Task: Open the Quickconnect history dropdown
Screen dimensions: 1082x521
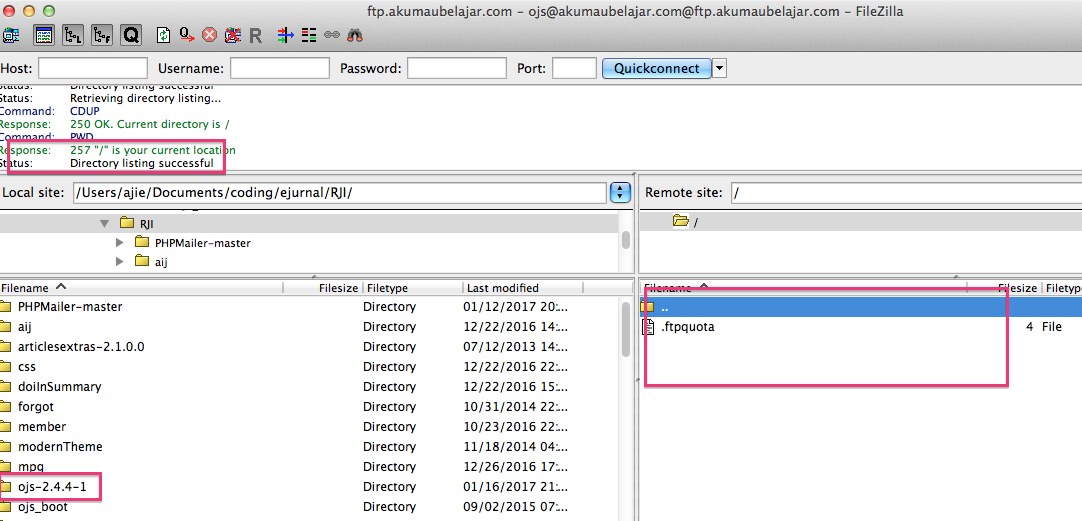Action: click(719, 68)
